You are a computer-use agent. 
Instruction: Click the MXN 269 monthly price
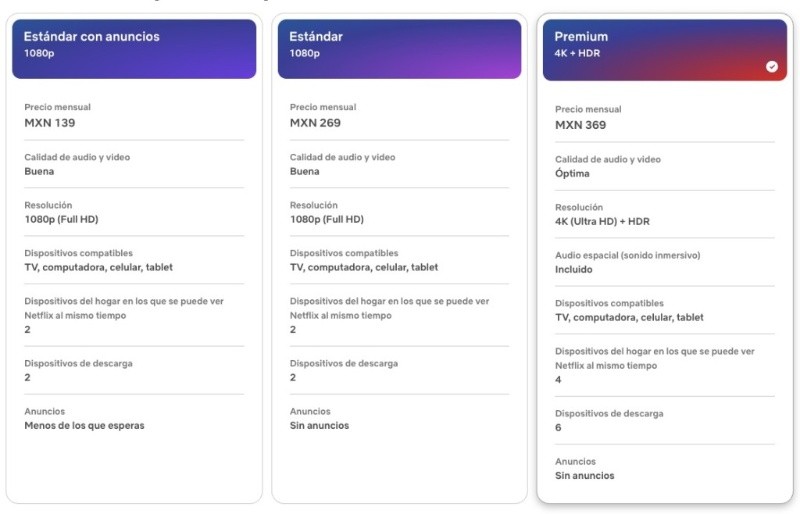pyautogui.click(x=315, y=123)
